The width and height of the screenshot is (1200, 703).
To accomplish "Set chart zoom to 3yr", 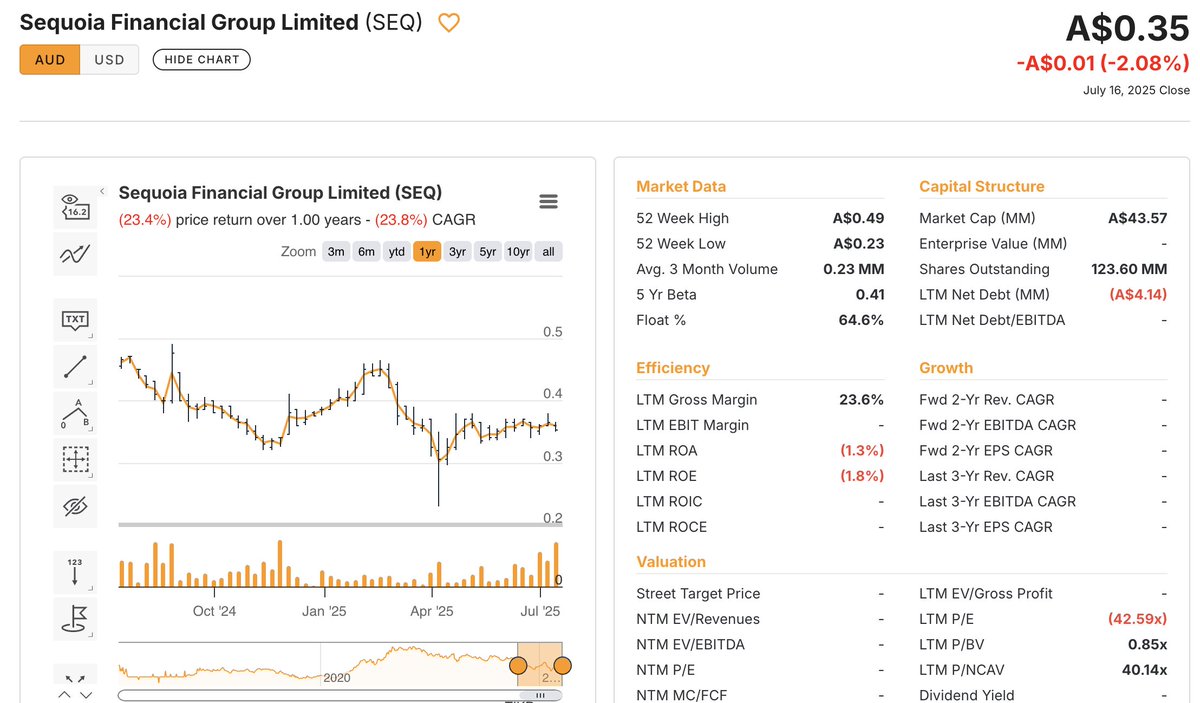I will (x=457, y=252).
